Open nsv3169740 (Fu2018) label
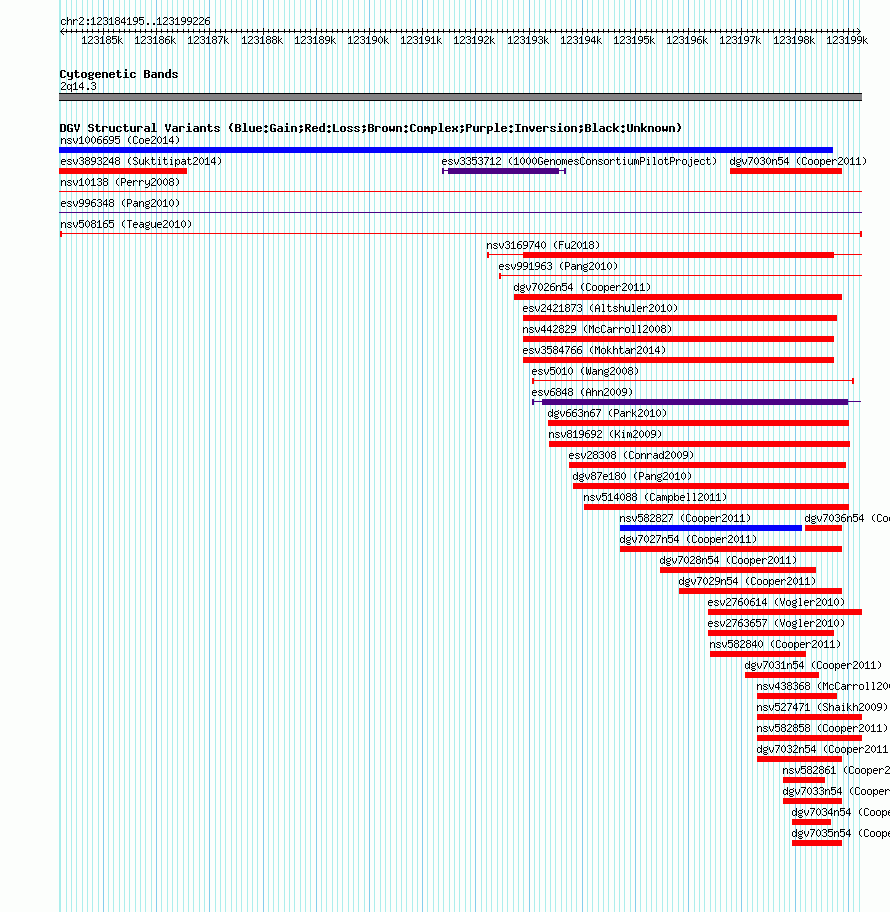This screenshot has height=912, width=890. click(x=543, y=245)
